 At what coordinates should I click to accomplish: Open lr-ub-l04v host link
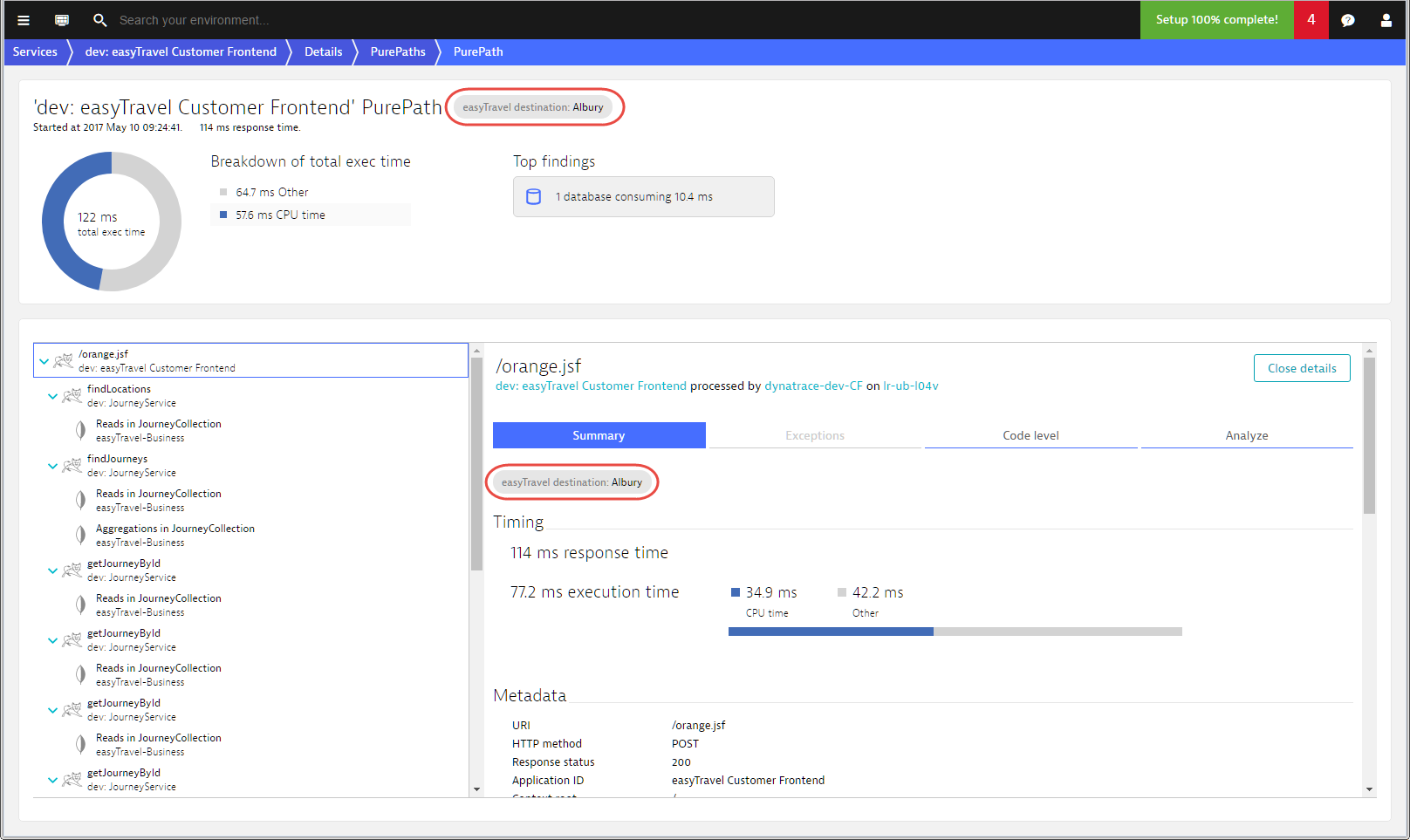pyautogui.click(x=911, y=386)
